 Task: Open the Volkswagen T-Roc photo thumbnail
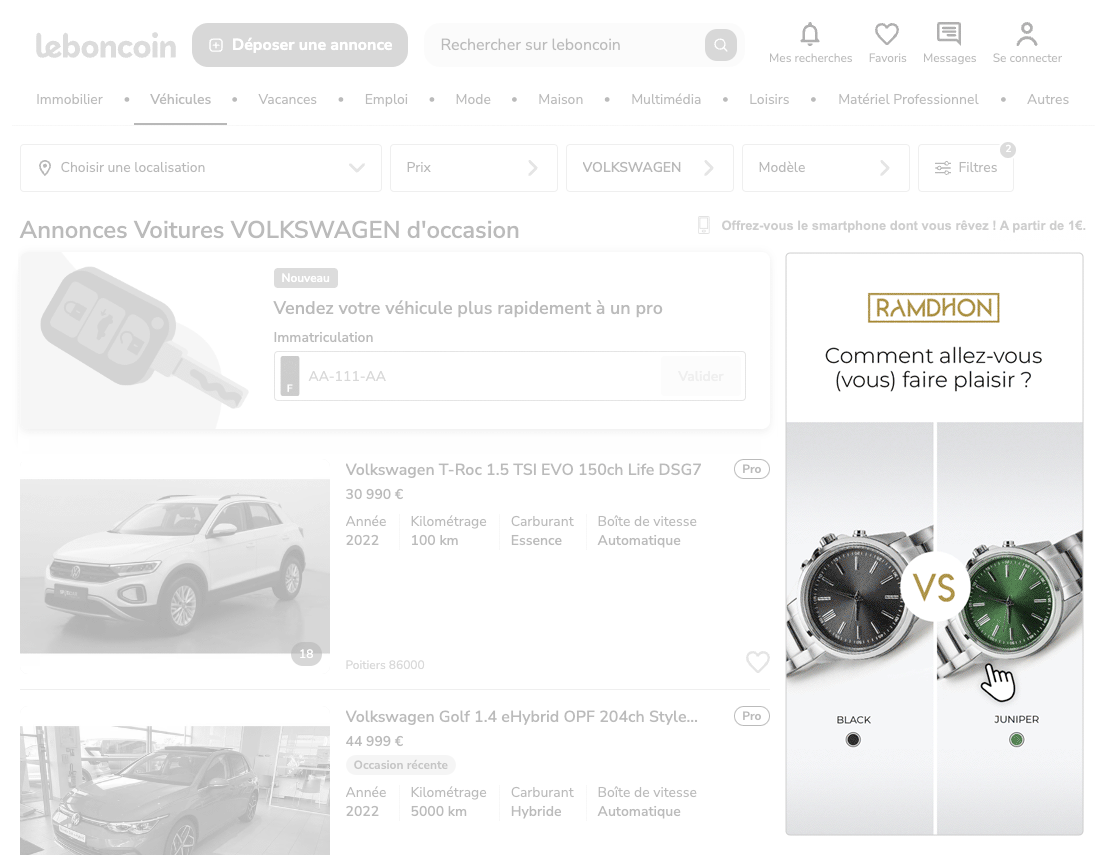coord(175,566)
